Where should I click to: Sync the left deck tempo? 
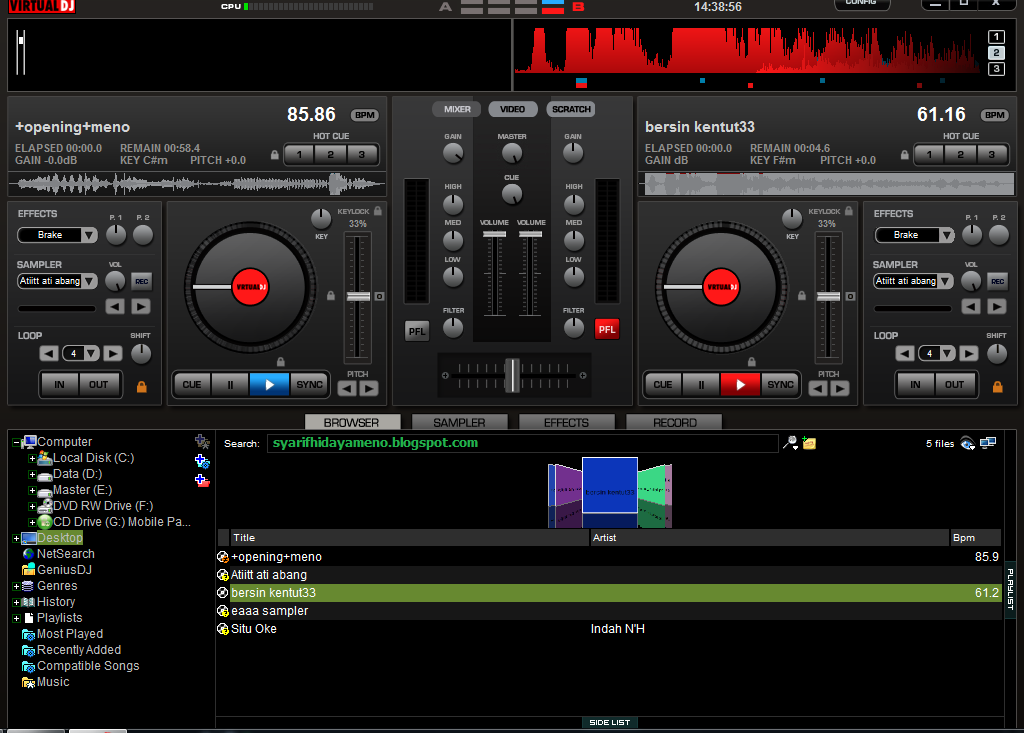(309, 385)
